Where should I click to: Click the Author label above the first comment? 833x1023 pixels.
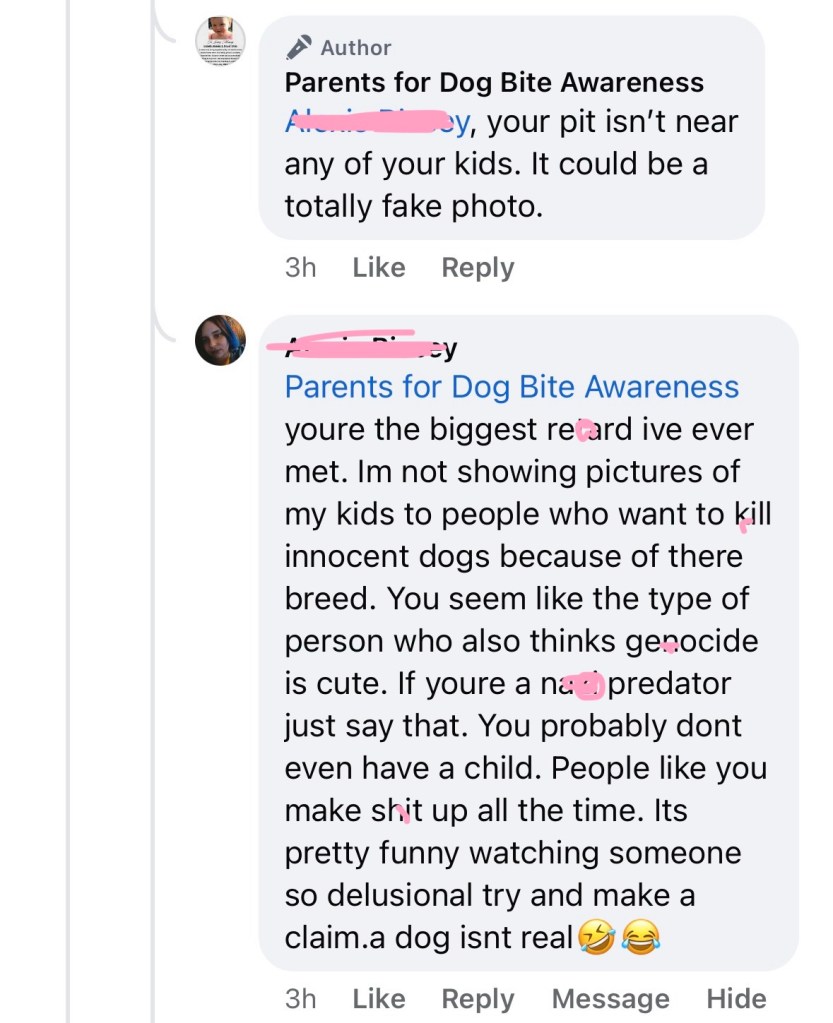coord(356,47)
